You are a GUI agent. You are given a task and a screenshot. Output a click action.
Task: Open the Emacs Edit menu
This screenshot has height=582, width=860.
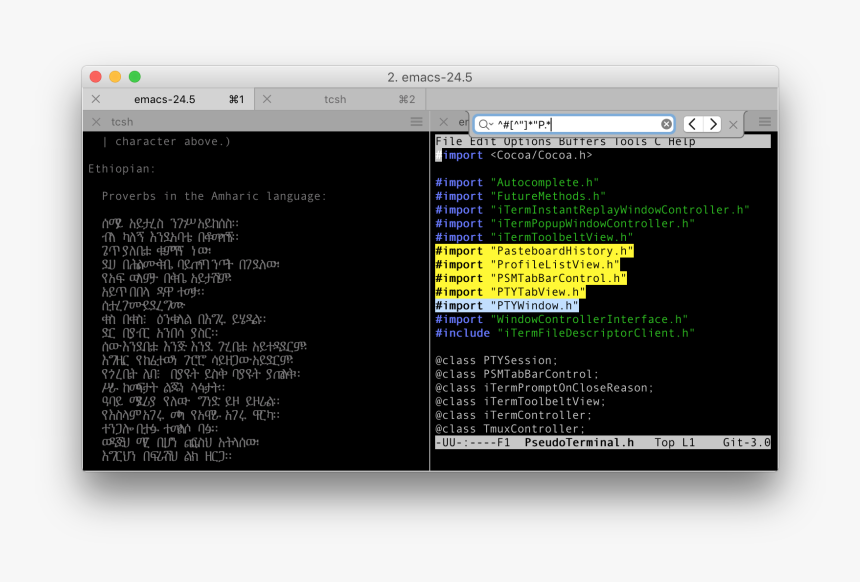coord(483,142)
